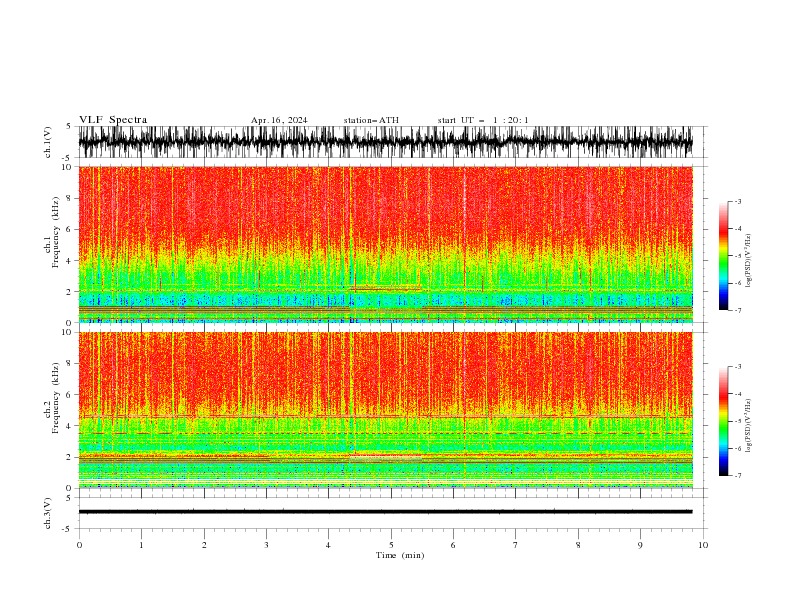This screenshot has width=792, height=612.
Task: Click the 'start UT = 1:20:1' text
Action: pyautogui.click(x=483, y=120)
